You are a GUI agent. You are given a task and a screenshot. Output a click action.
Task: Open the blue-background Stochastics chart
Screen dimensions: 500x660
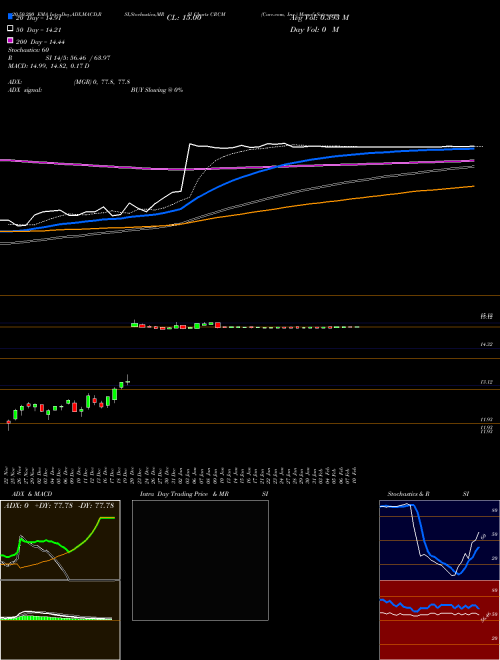coord(439,540)
